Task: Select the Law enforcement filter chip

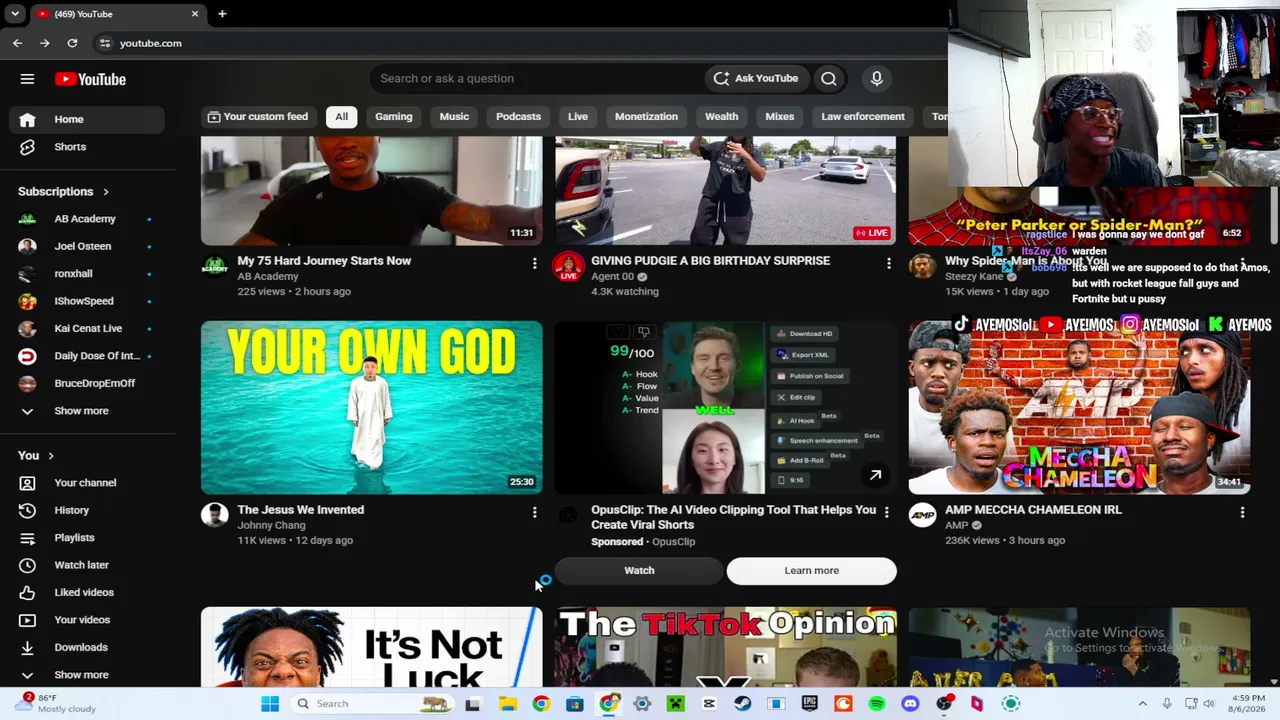Action: (863, 117)
